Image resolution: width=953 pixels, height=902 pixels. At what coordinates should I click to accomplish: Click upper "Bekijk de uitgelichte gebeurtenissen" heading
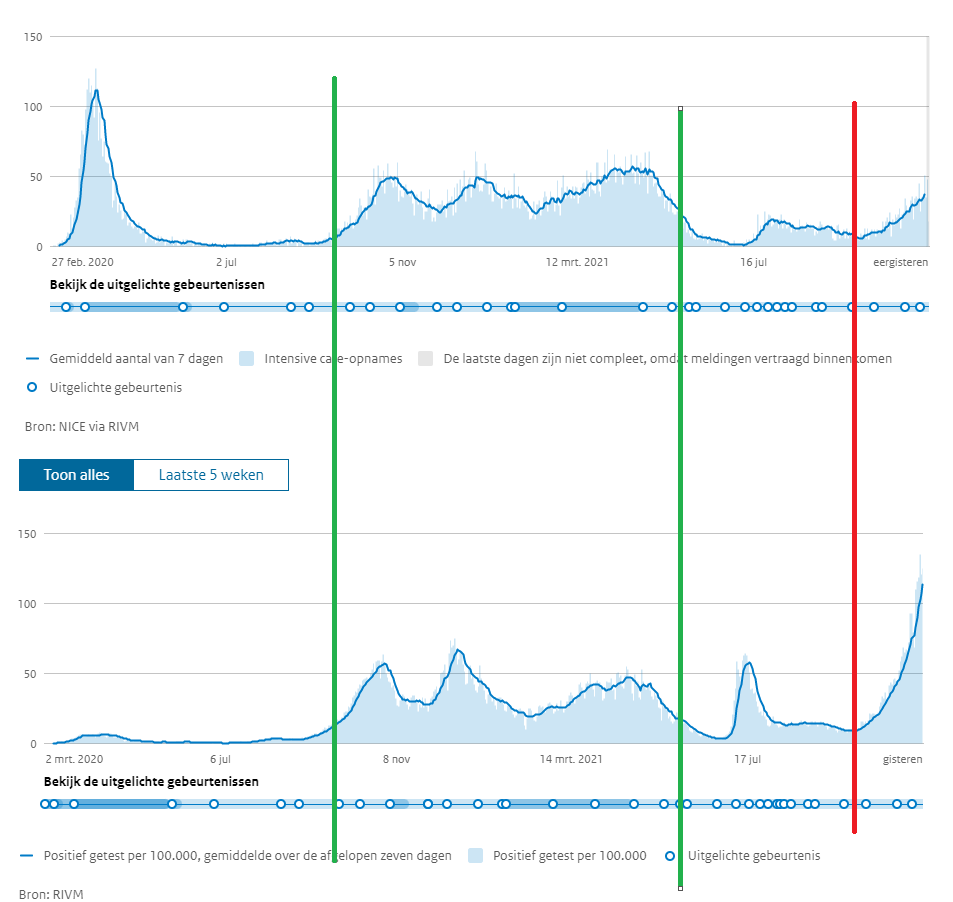157,284
